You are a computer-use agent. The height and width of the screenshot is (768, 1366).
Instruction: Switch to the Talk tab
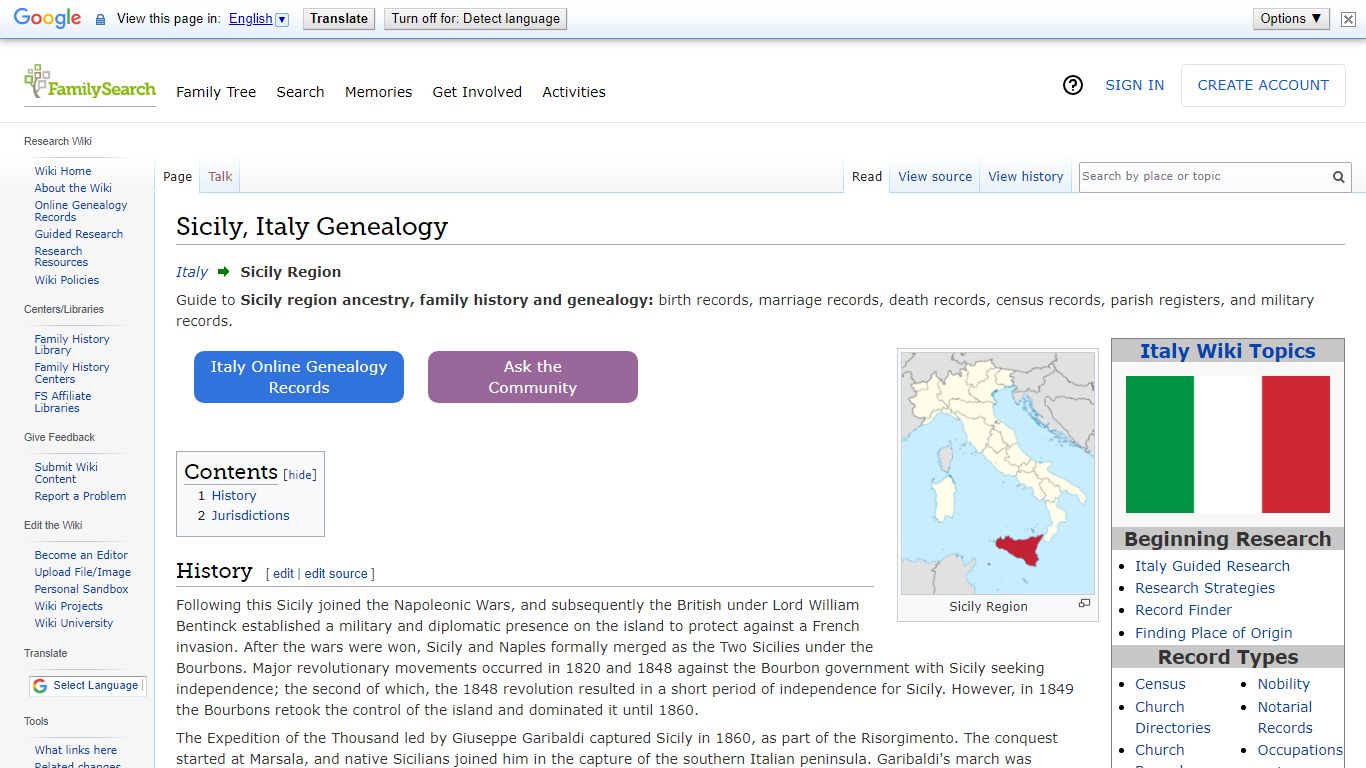coord(220,176)
